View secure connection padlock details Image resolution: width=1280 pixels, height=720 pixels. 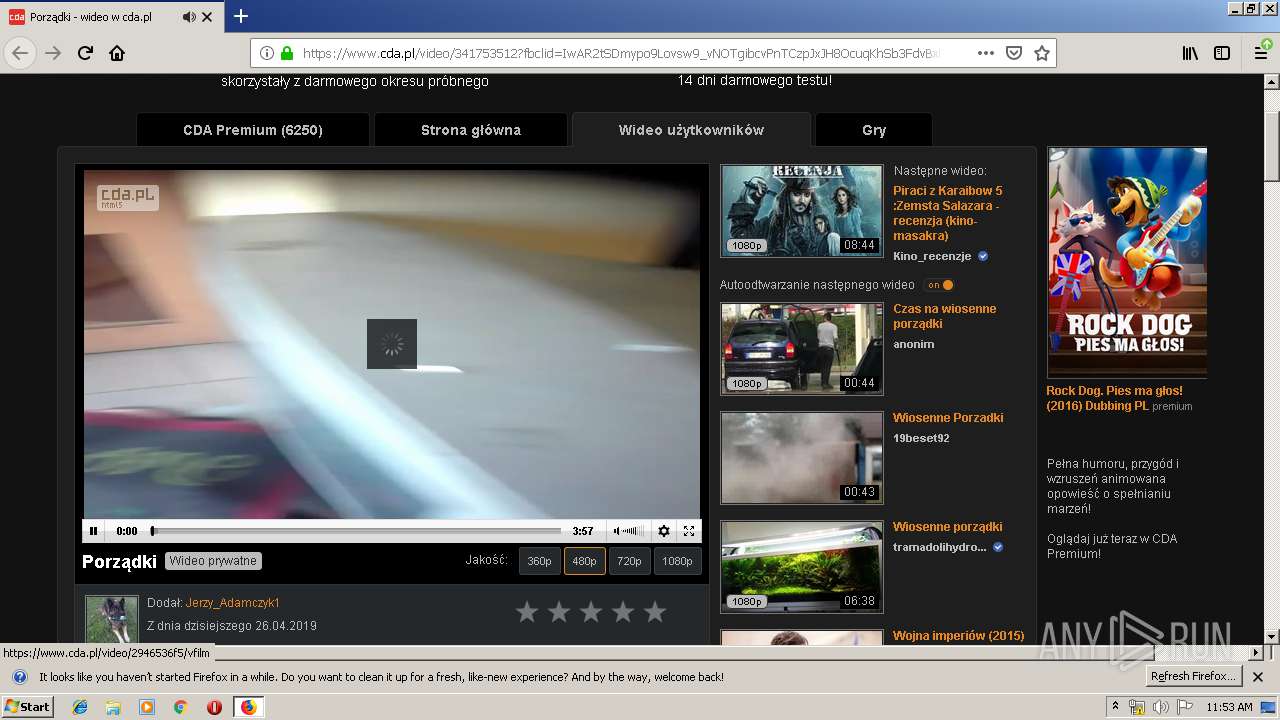click(287, 53)
